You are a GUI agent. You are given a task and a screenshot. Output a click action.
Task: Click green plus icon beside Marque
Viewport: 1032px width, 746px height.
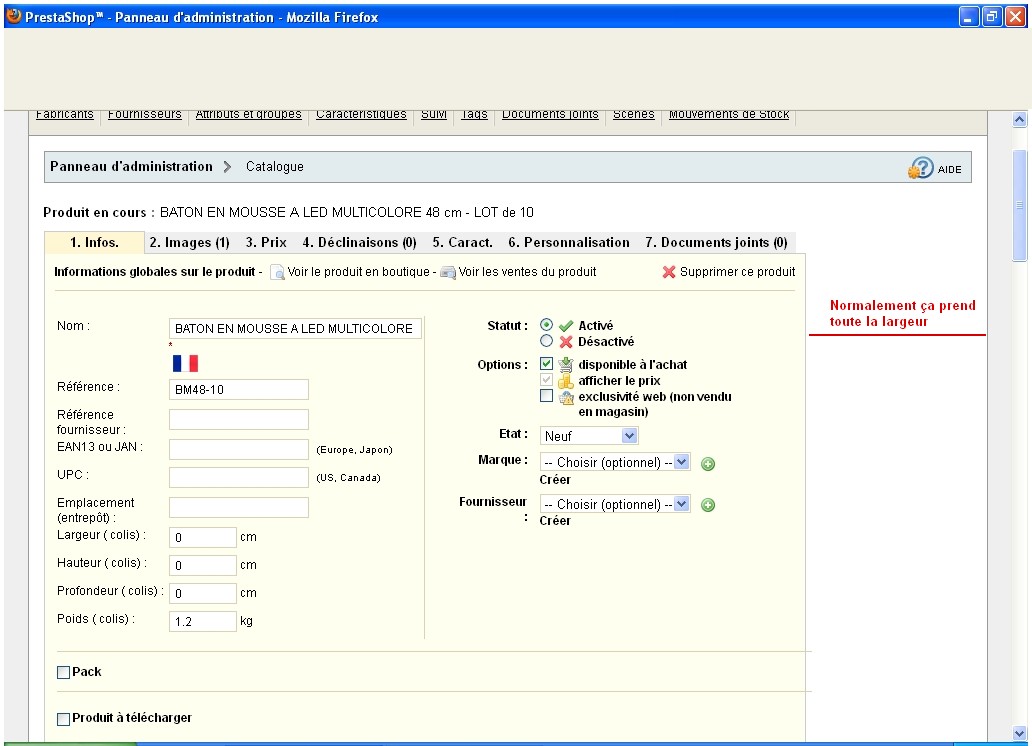click(708, 464)
